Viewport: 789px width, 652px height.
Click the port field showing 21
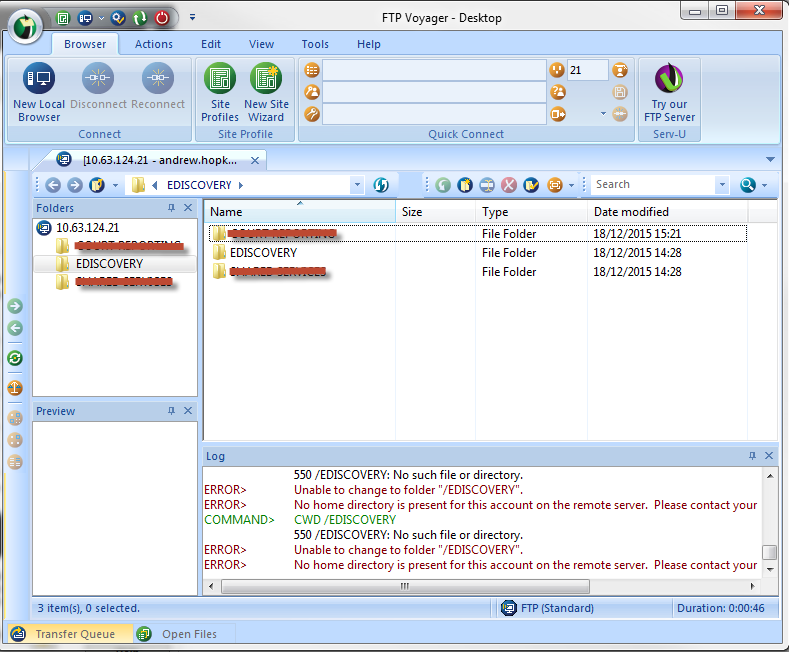(587, 70)
